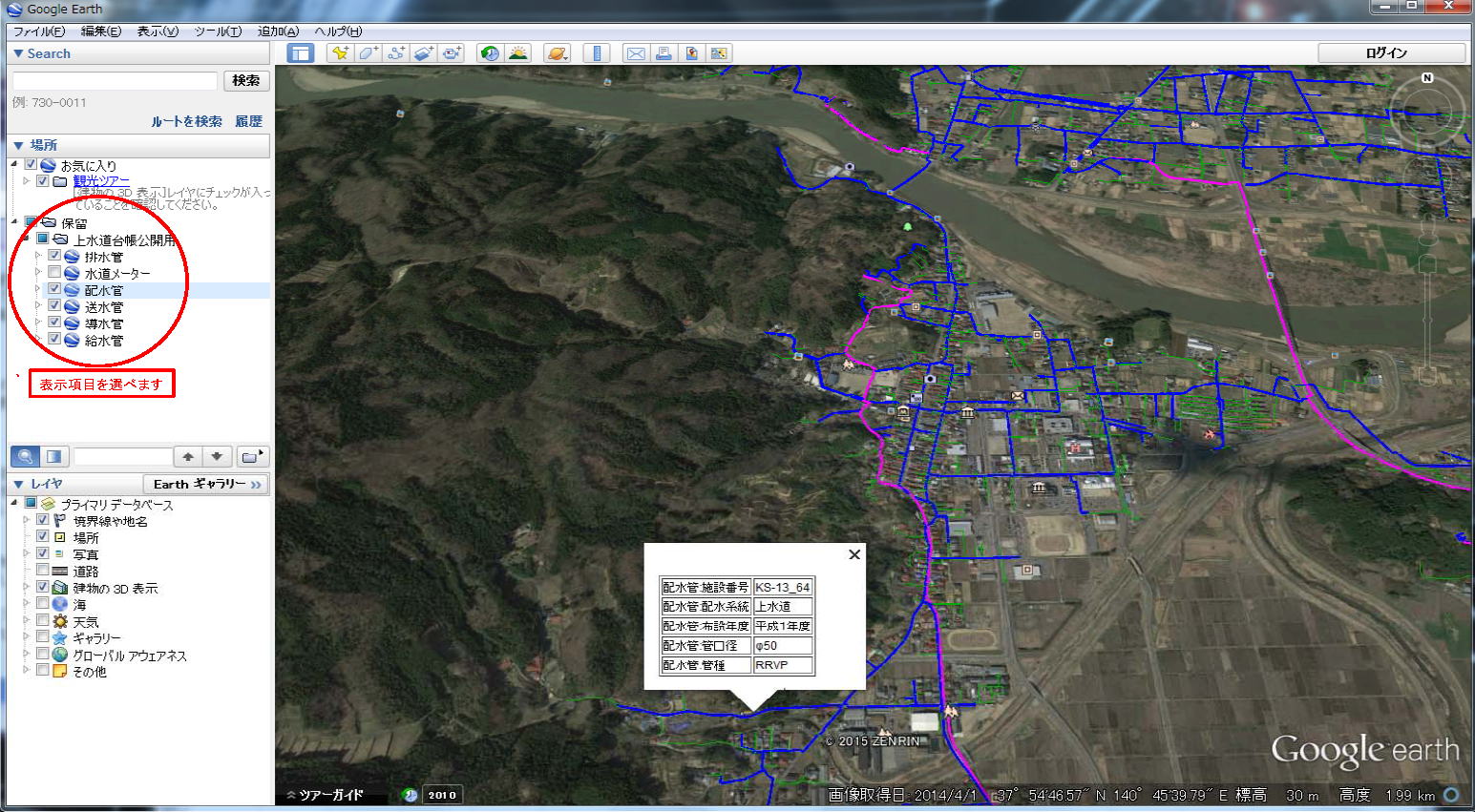Click the search text input field
The height and width of the screenshot is (812, 1475).
click(116, 81)
